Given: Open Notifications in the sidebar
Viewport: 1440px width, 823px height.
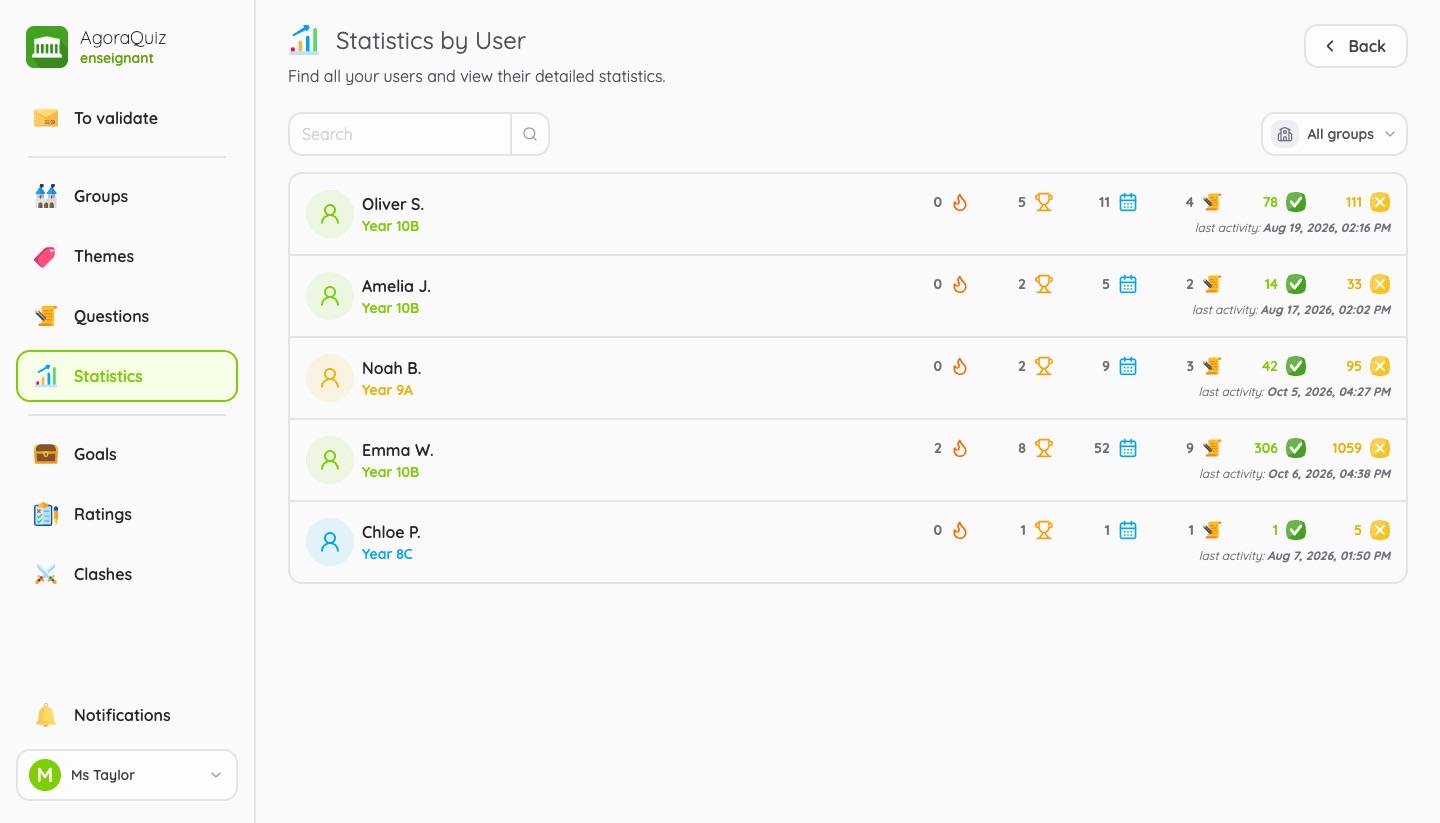Looking at the screenshot, I should (127, 715).
